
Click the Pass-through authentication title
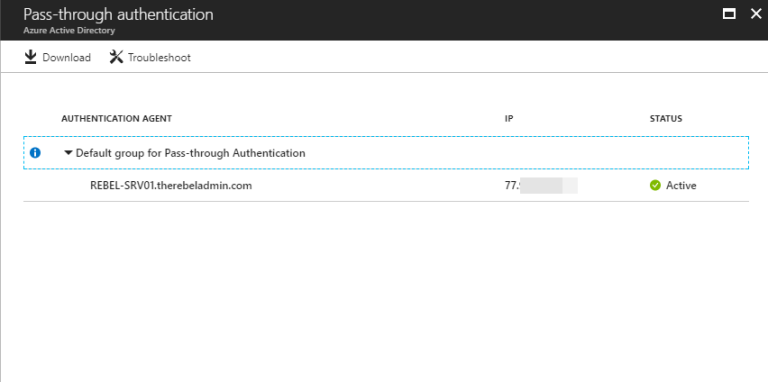pyautogui.click(x=119, y=14)
